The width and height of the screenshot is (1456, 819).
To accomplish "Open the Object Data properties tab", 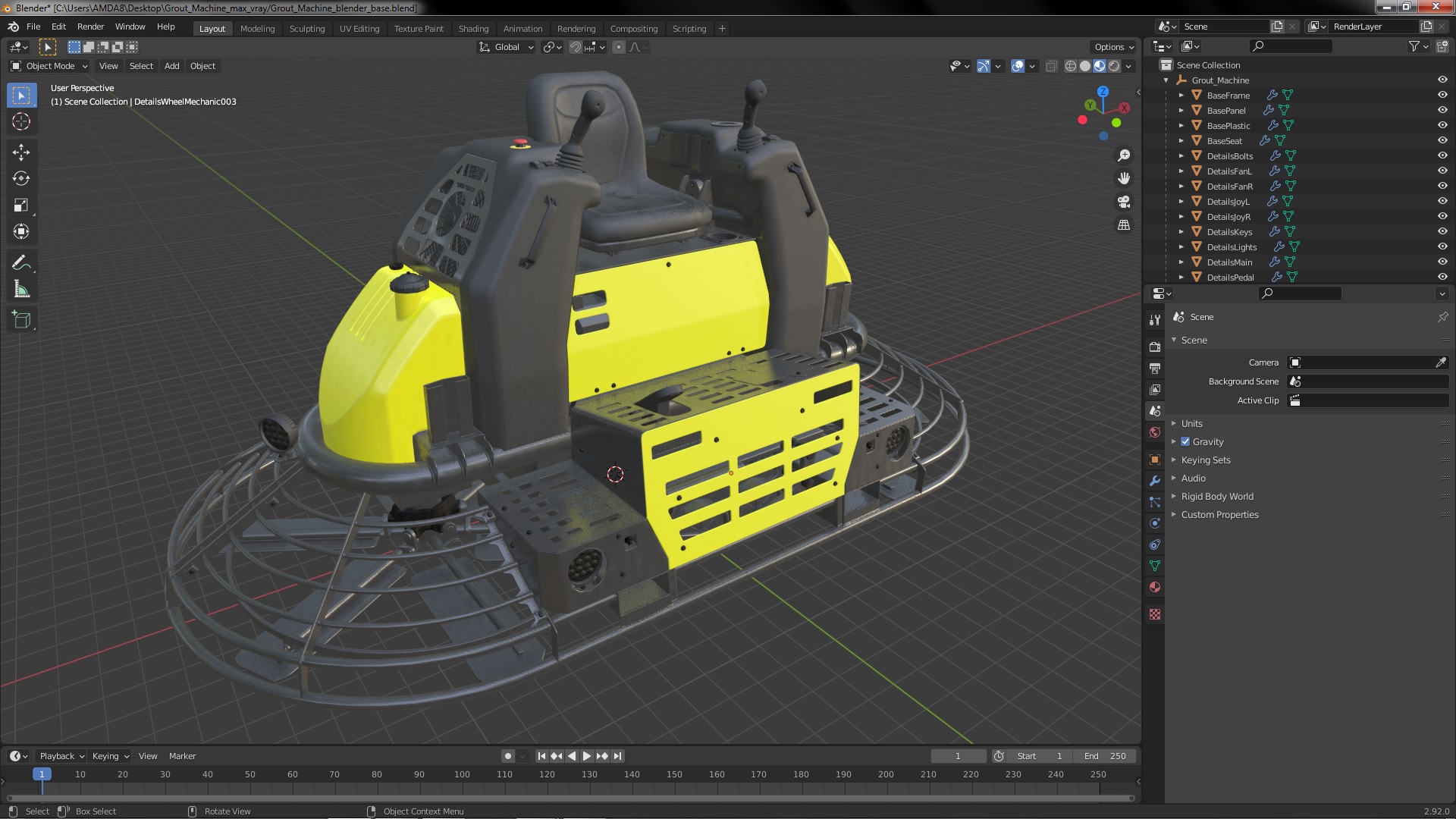I will pos(1155,566).
